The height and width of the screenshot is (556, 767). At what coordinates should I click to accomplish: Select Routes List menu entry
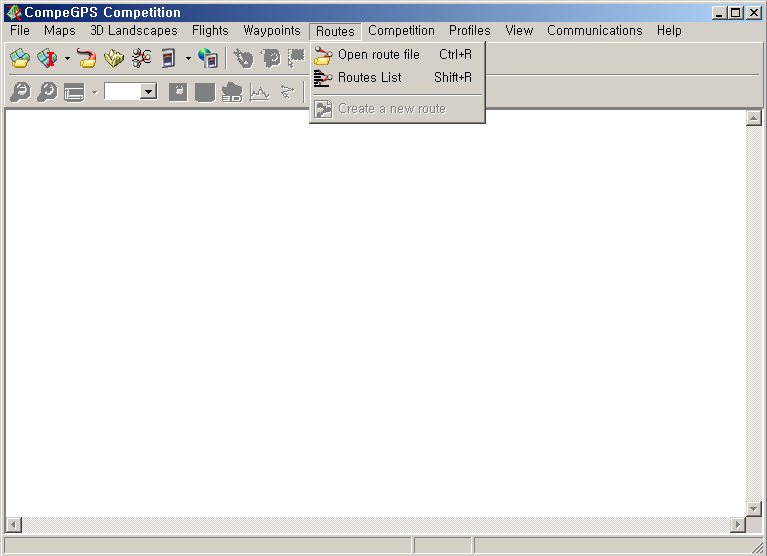point(398,77)
